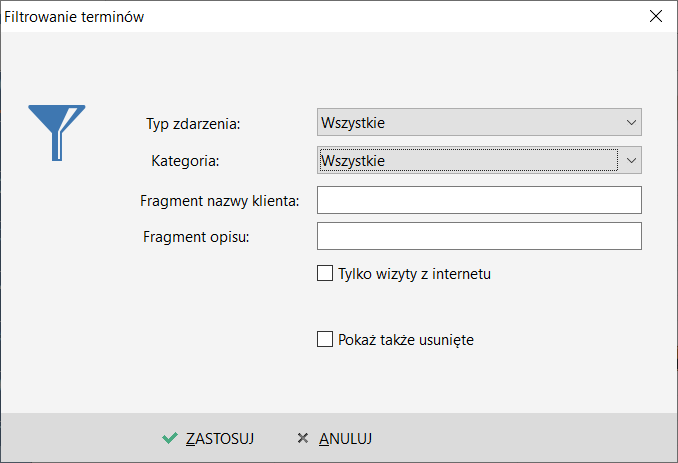Click the green checkmark icon beside ZASTOSUJ
This screenshot has height=463, width=678.
[x=170, y=438]
